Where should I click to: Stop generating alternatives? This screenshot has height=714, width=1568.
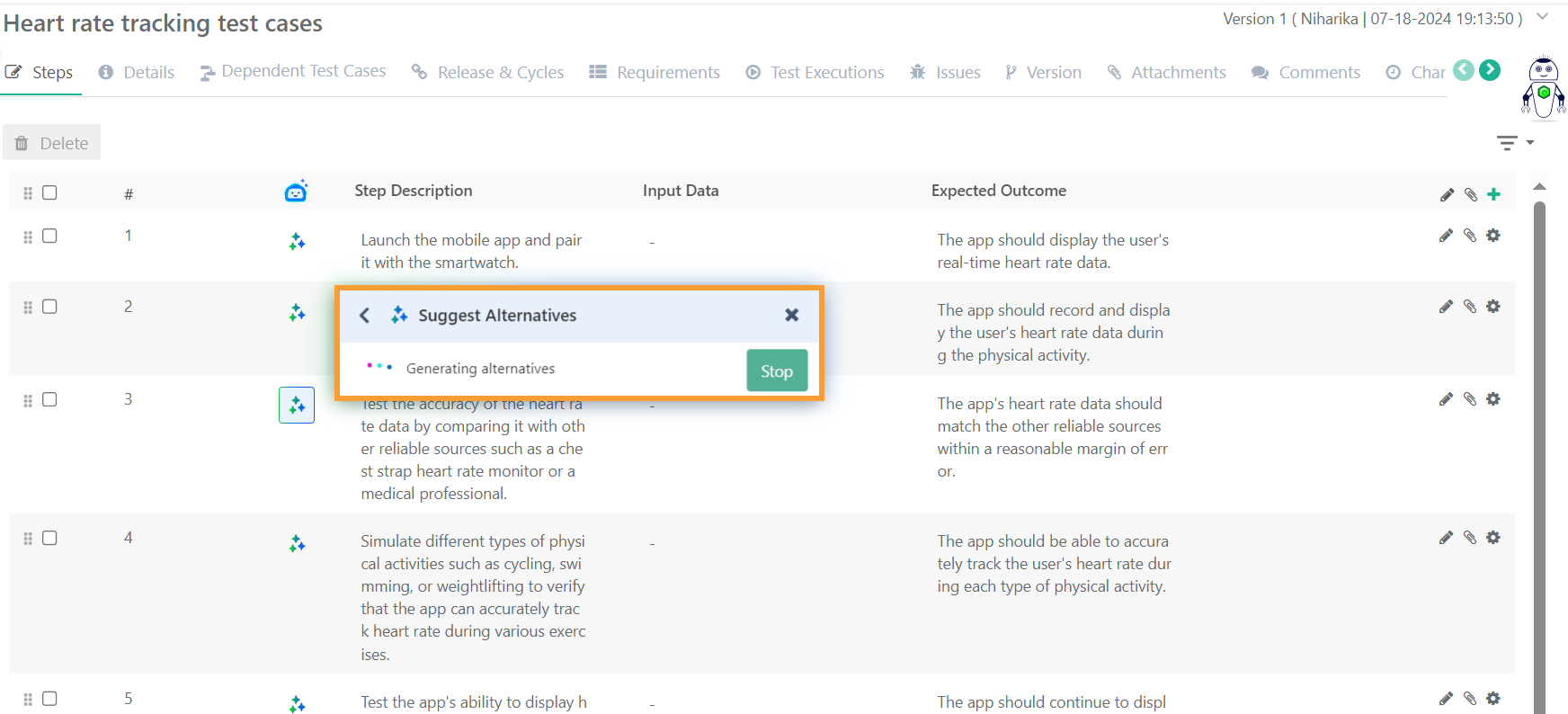point(777,370)
